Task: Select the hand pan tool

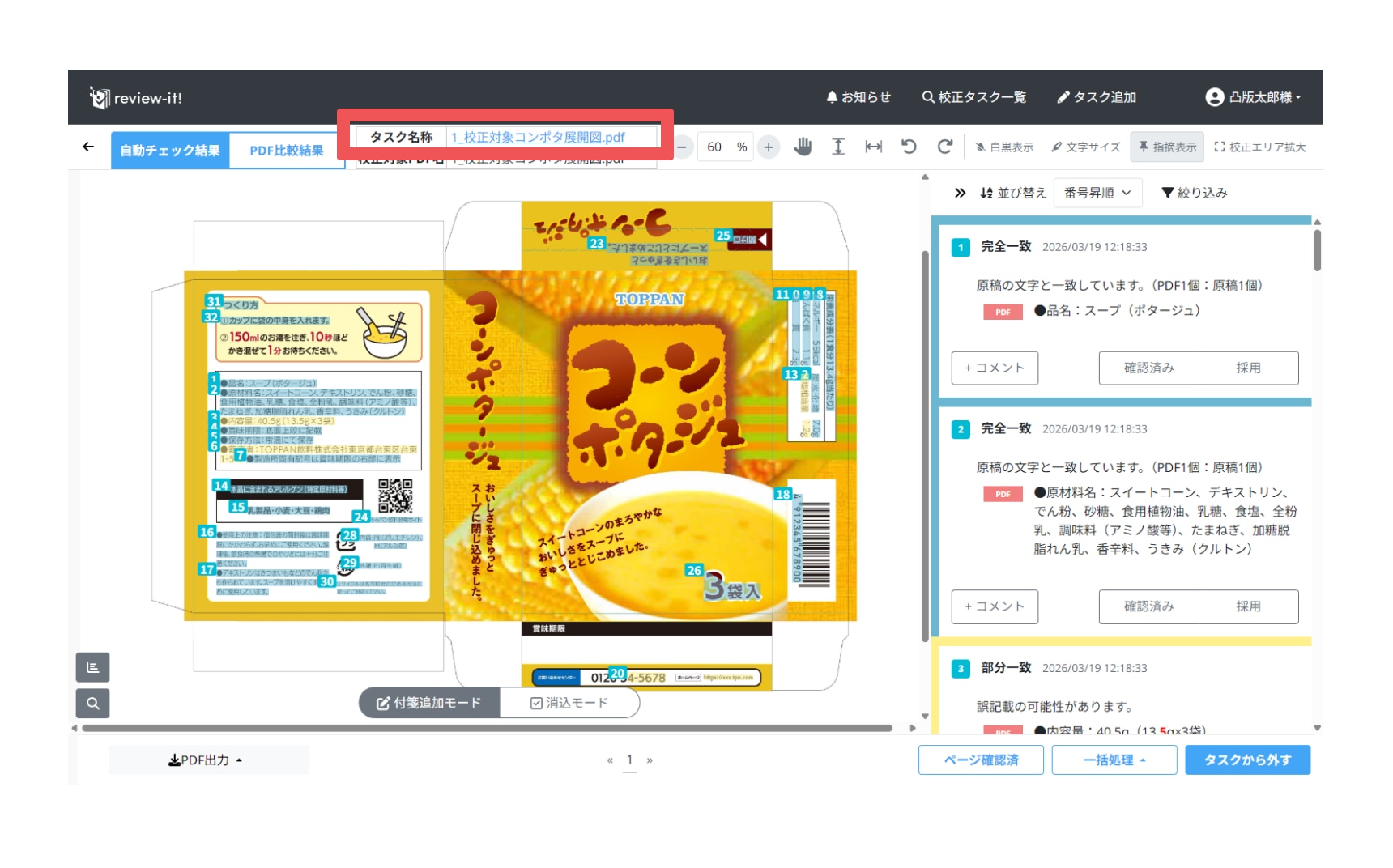Action: coord(803,147)
